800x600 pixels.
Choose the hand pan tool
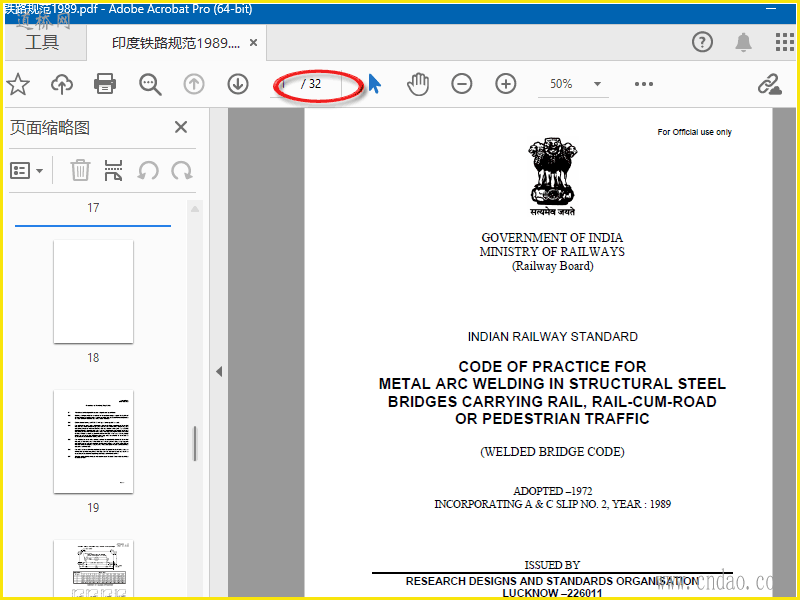pos(418,84)
